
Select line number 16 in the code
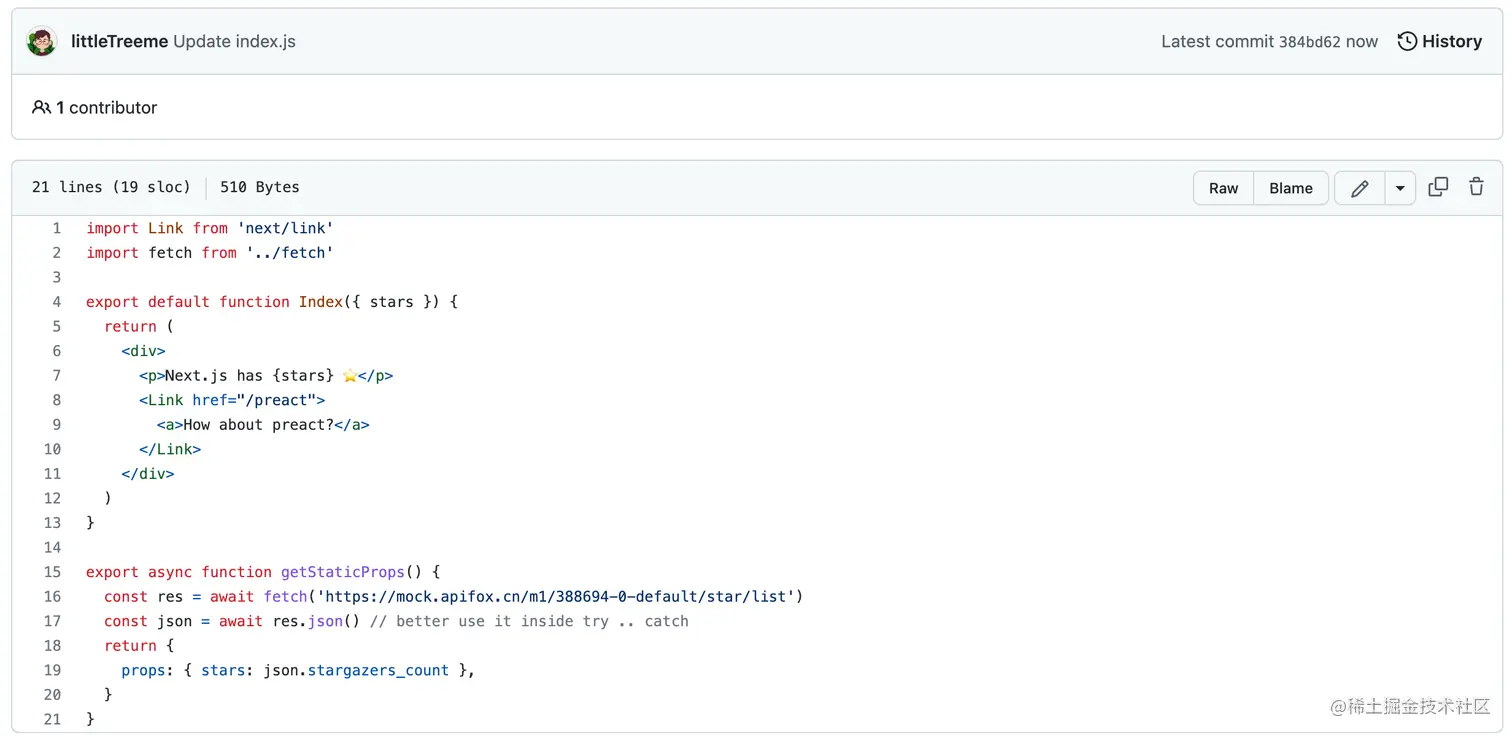(52, 596)
